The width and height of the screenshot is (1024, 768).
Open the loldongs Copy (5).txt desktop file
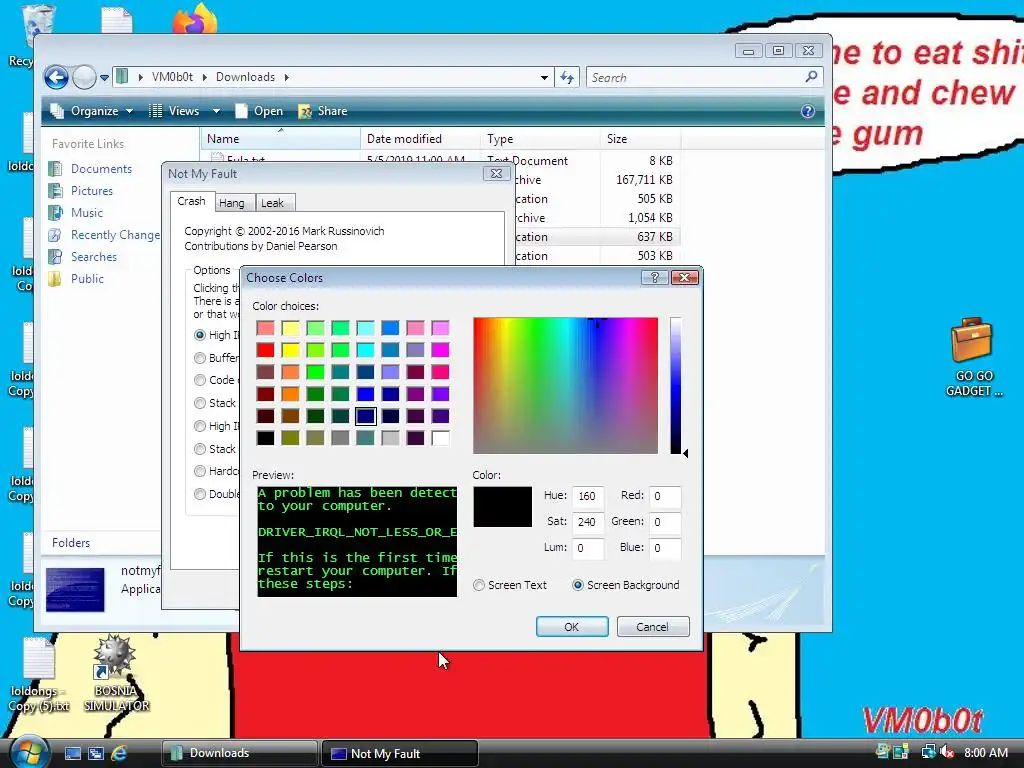click(x=39, y=675)
